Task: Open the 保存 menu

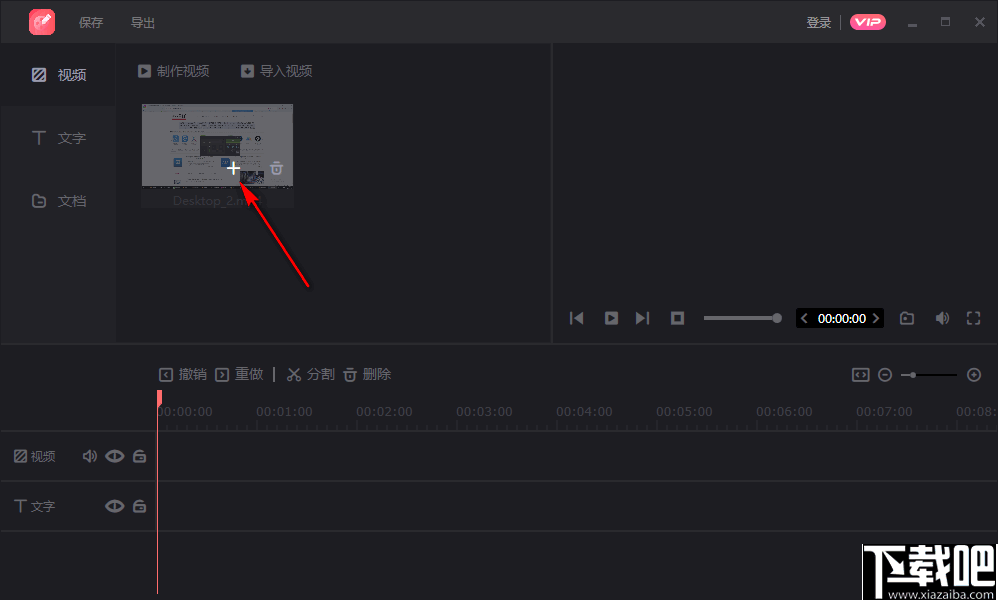Action: tap(91, 23)
